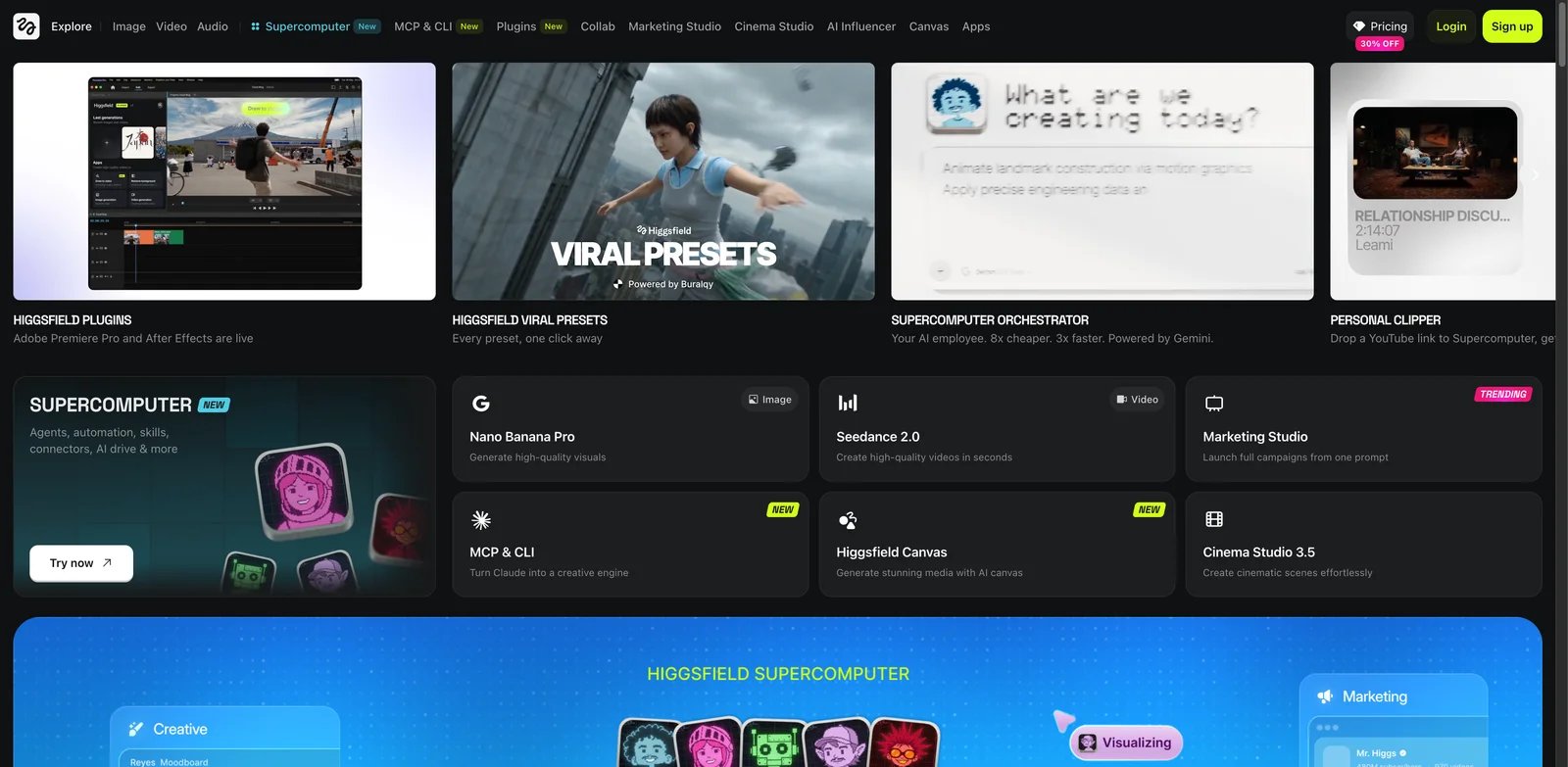Click the Login button
This screenshot has width=1568, height=767.
tap(1451, 26)
